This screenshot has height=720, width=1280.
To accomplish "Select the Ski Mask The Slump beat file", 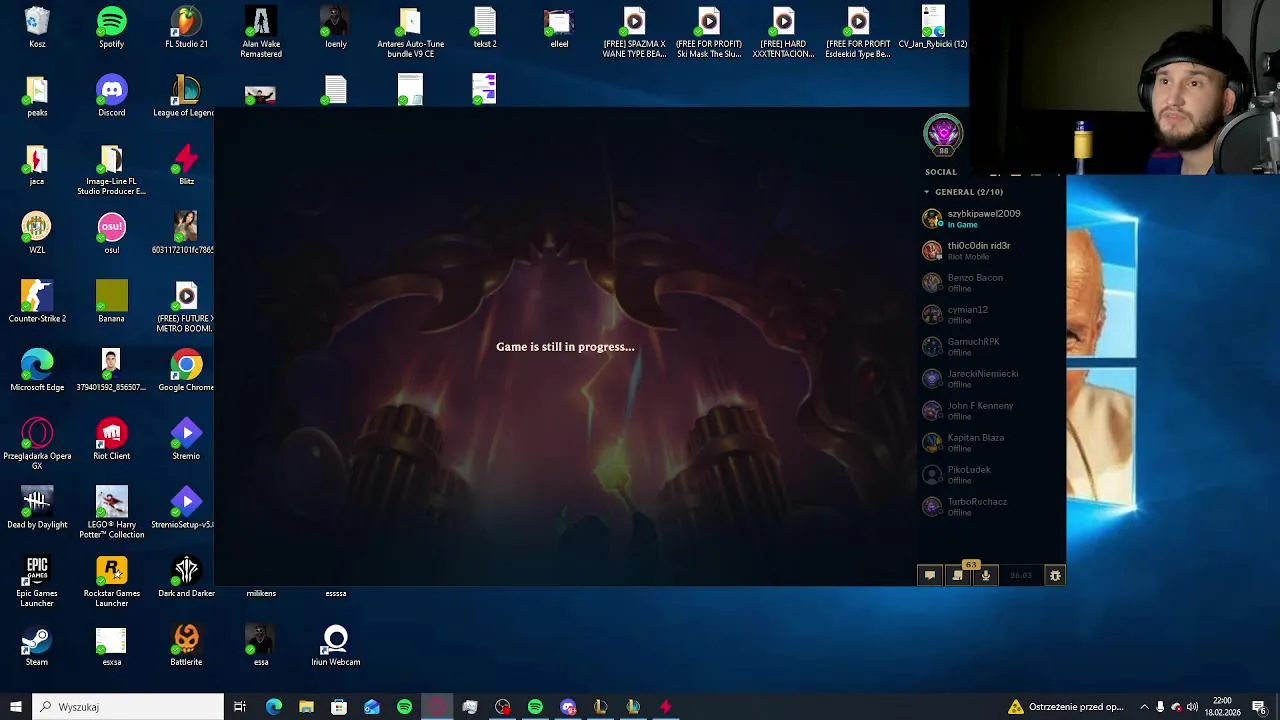I will pos(708,32).
